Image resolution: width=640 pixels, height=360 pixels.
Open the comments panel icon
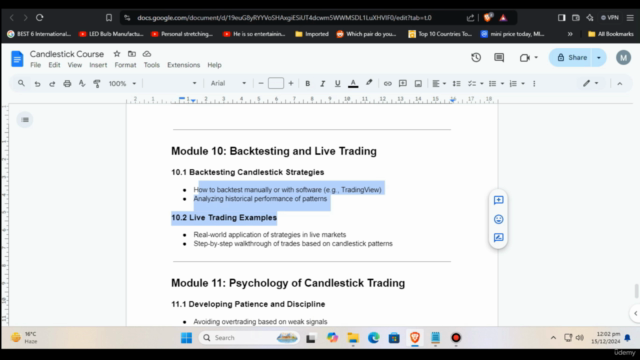pyautogui.click(x=499, y=58)
